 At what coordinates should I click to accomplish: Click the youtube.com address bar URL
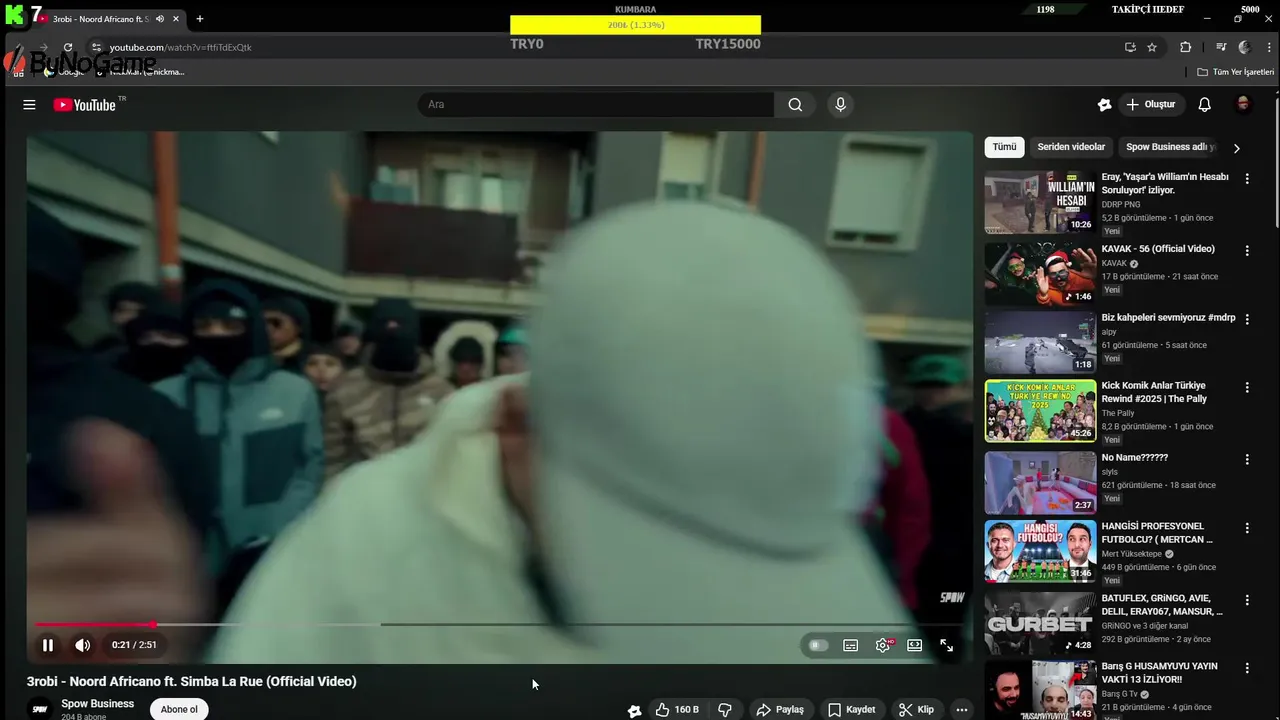[181, 47]
